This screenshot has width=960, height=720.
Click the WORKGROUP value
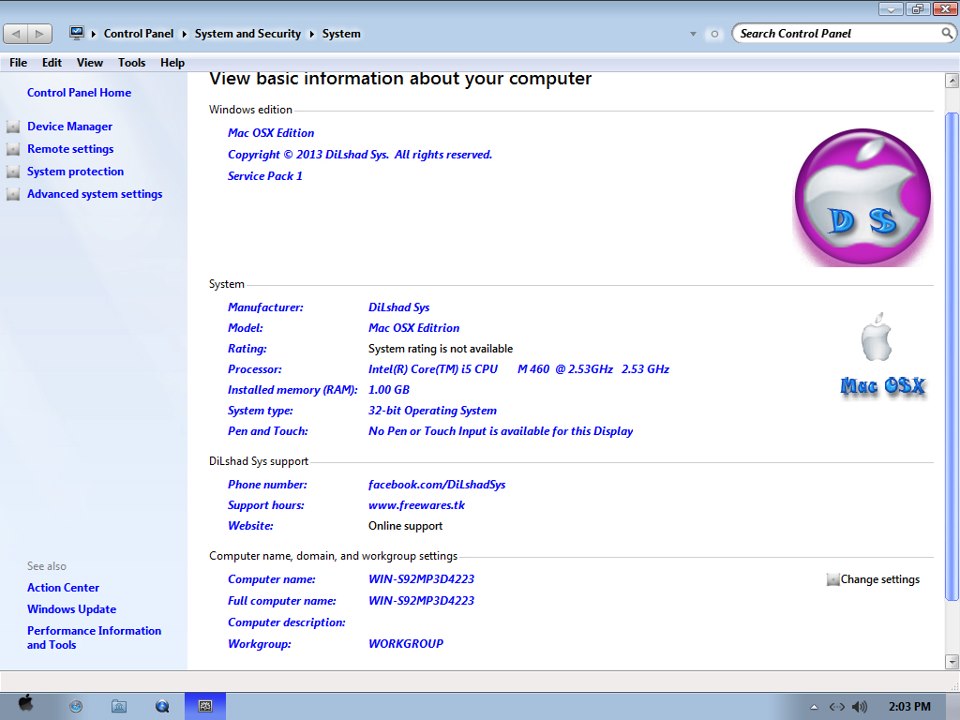coord(406,643)
